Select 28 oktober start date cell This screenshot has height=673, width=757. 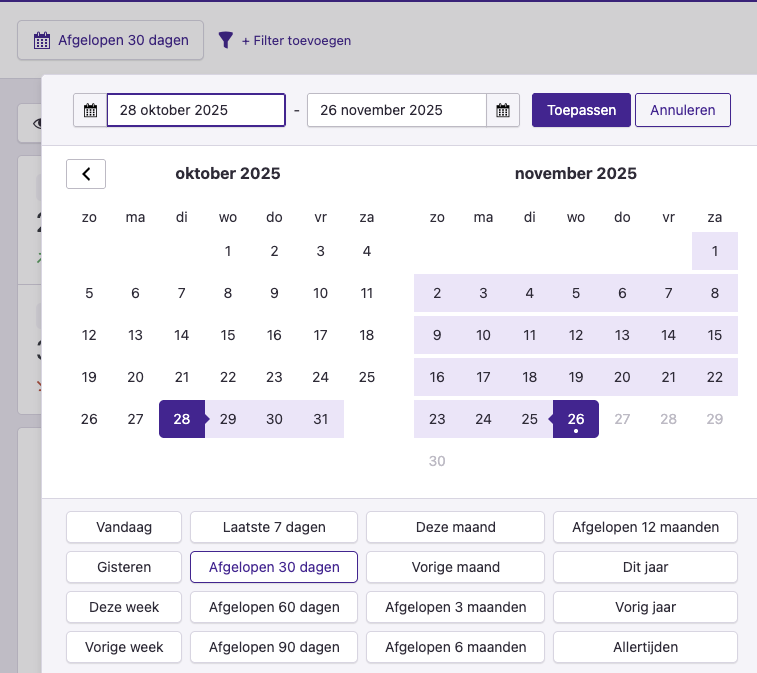click(182, 419)
